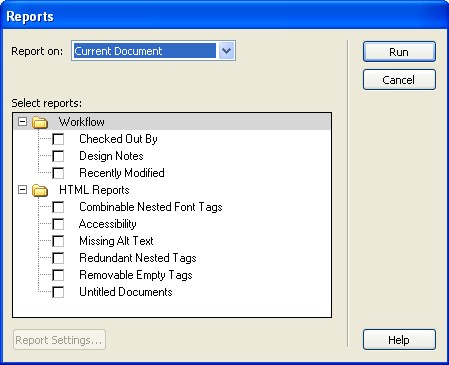Screen dimensions: 449x365
Task: Click the Workflow folder icon
Action: 40,122
